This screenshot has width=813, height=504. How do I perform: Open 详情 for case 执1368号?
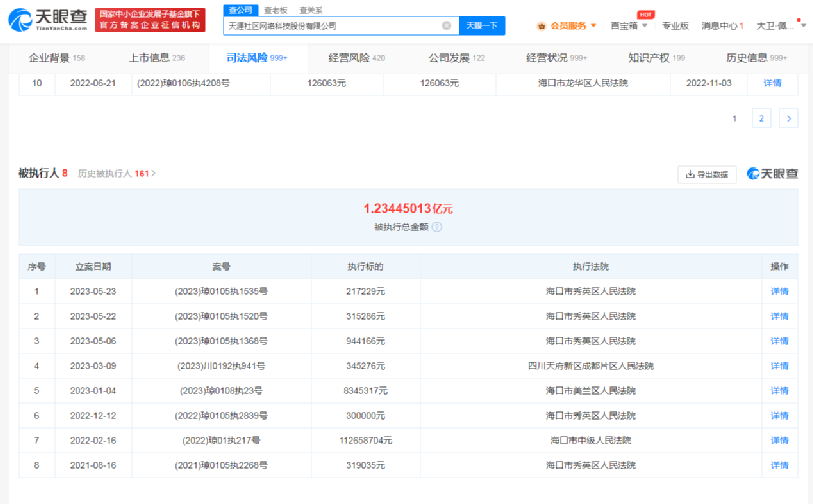779,341
